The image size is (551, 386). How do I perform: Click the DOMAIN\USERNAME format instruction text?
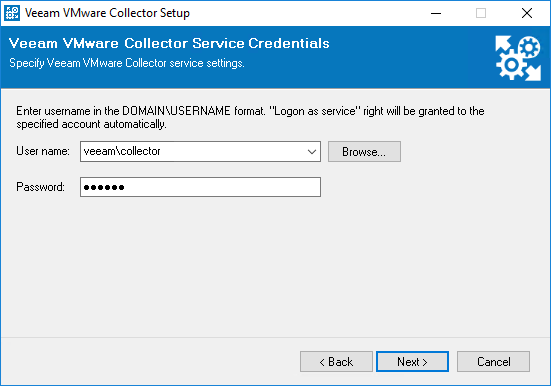pos(250,117)
